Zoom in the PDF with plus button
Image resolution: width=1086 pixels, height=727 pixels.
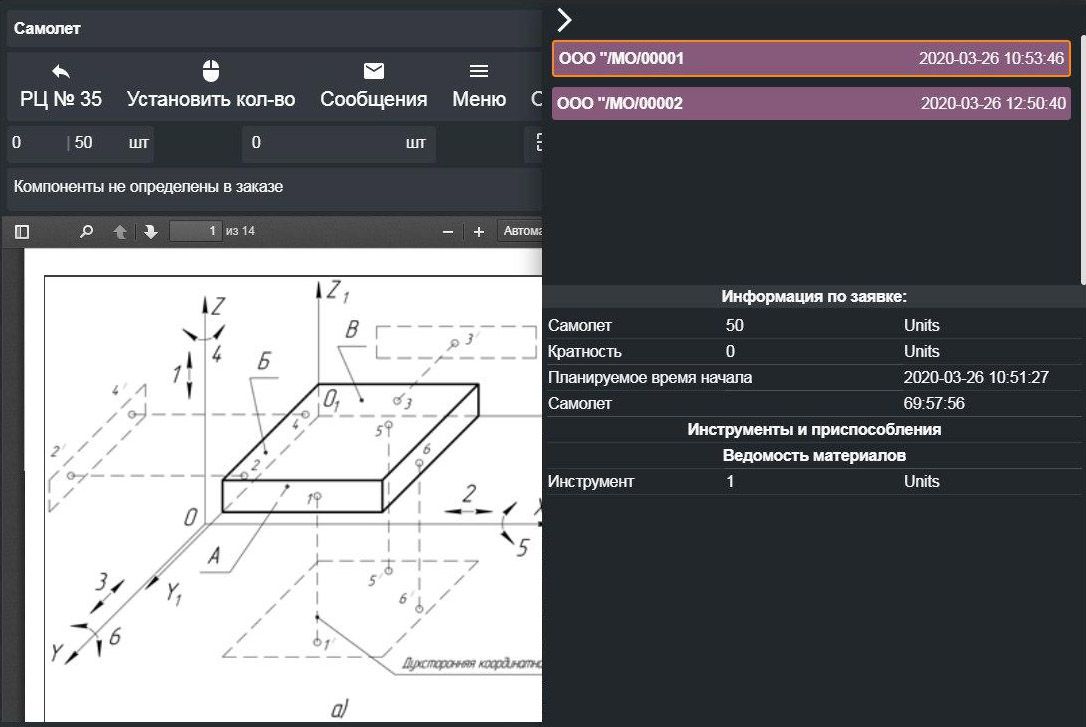(479, 232)
